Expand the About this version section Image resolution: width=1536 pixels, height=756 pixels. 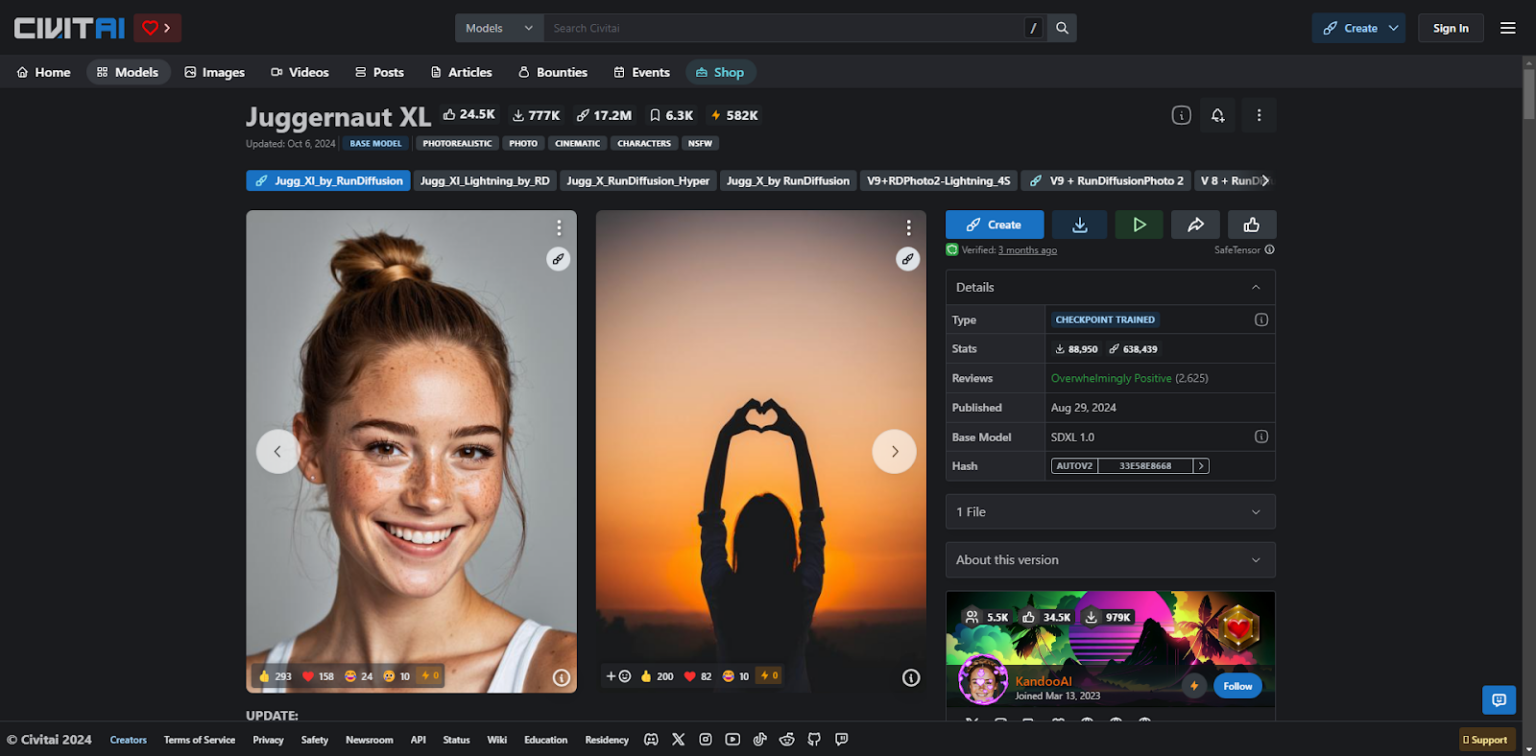(x=1110, y=560)
